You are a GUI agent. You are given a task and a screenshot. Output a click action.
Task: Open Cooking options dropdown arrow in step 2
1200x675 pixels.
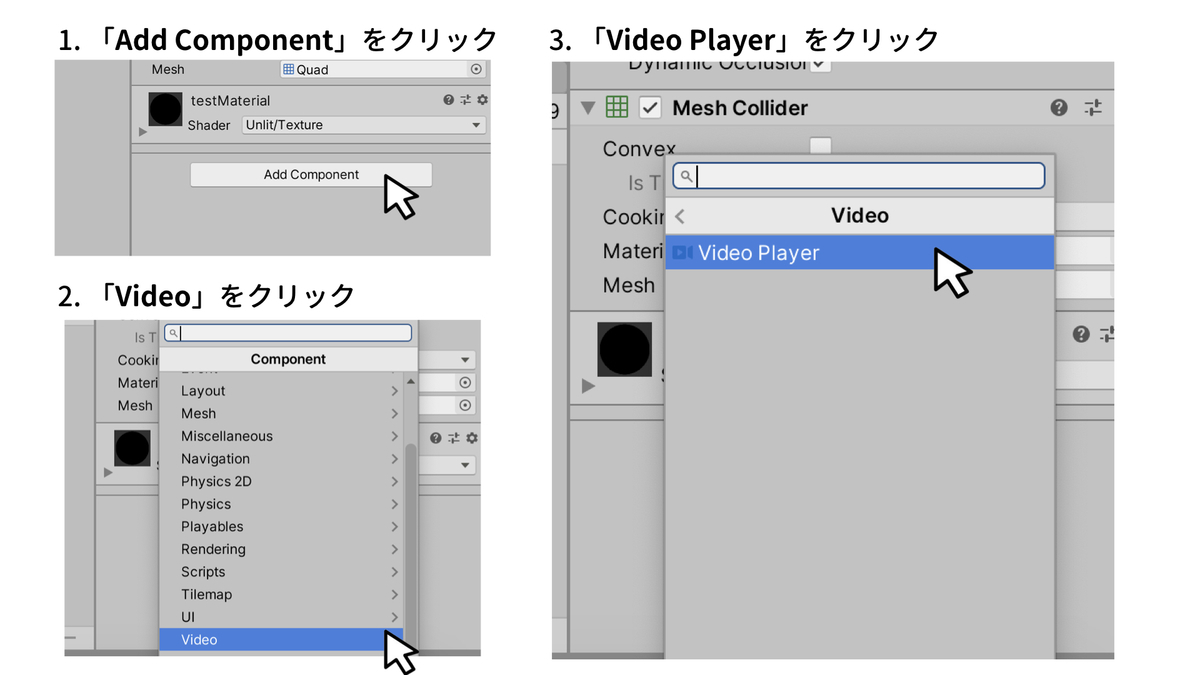(466, 360)
